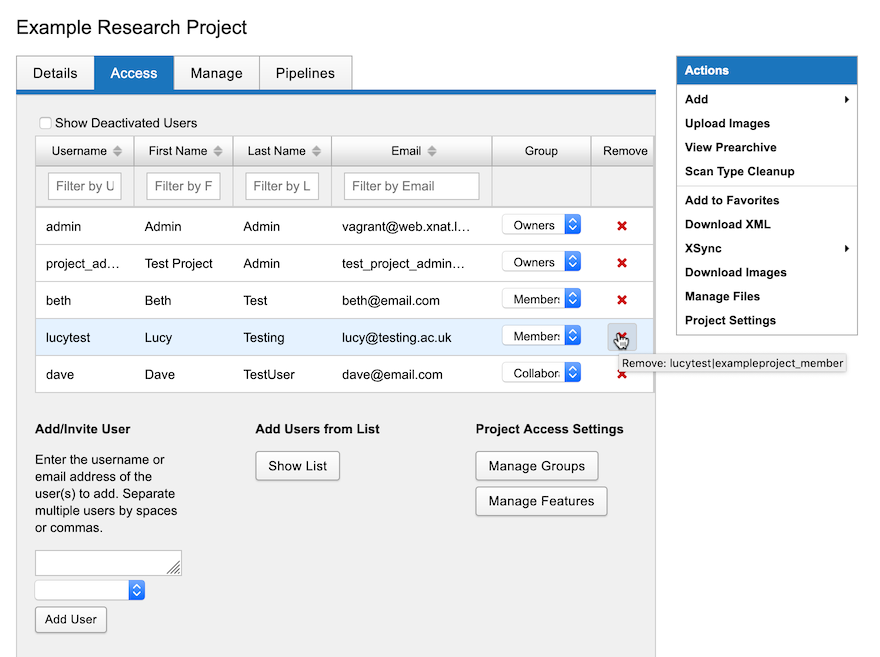Open the Manage tab

point(217,73)
